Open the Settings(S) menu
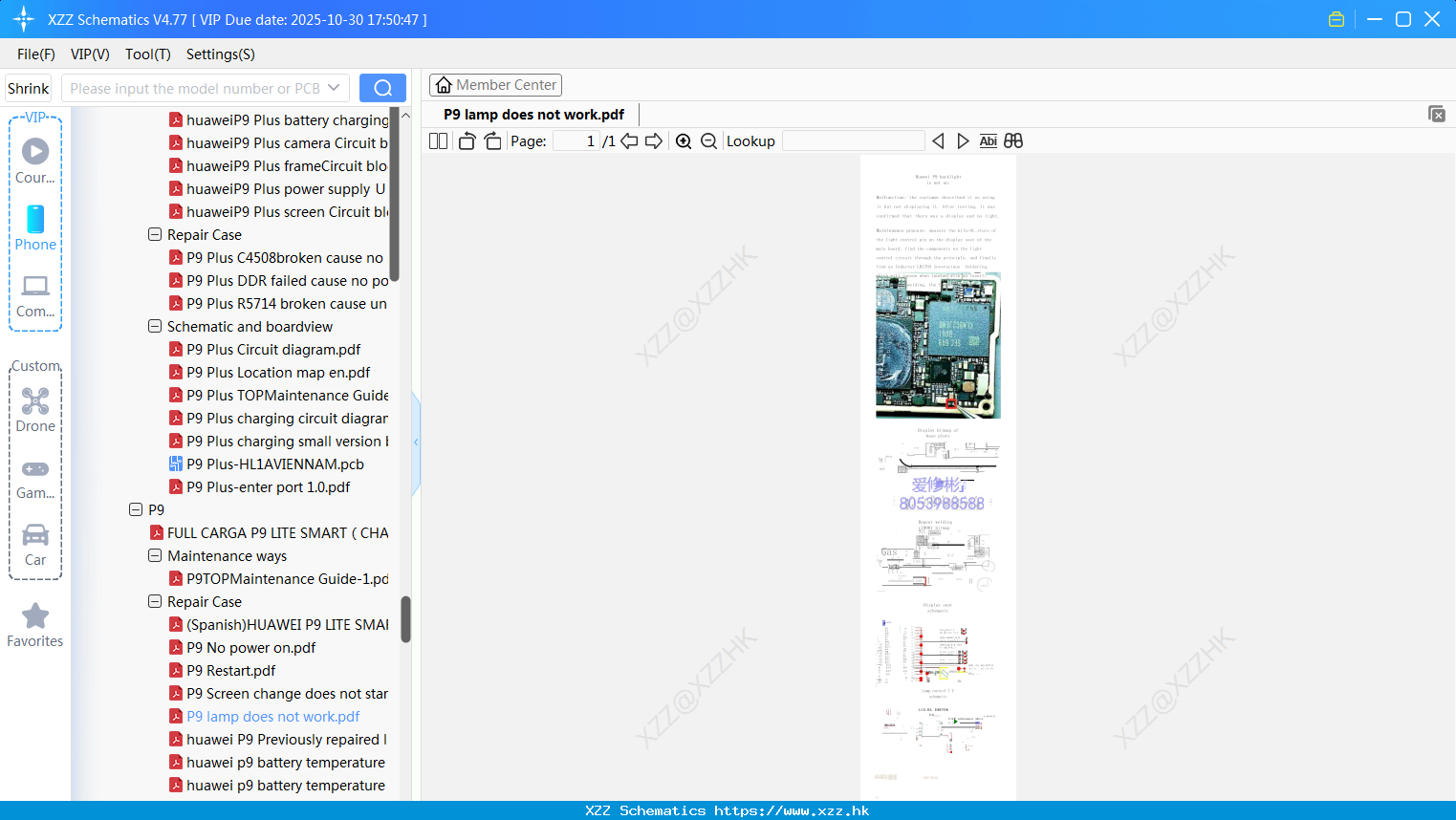 tap(220, 54)
